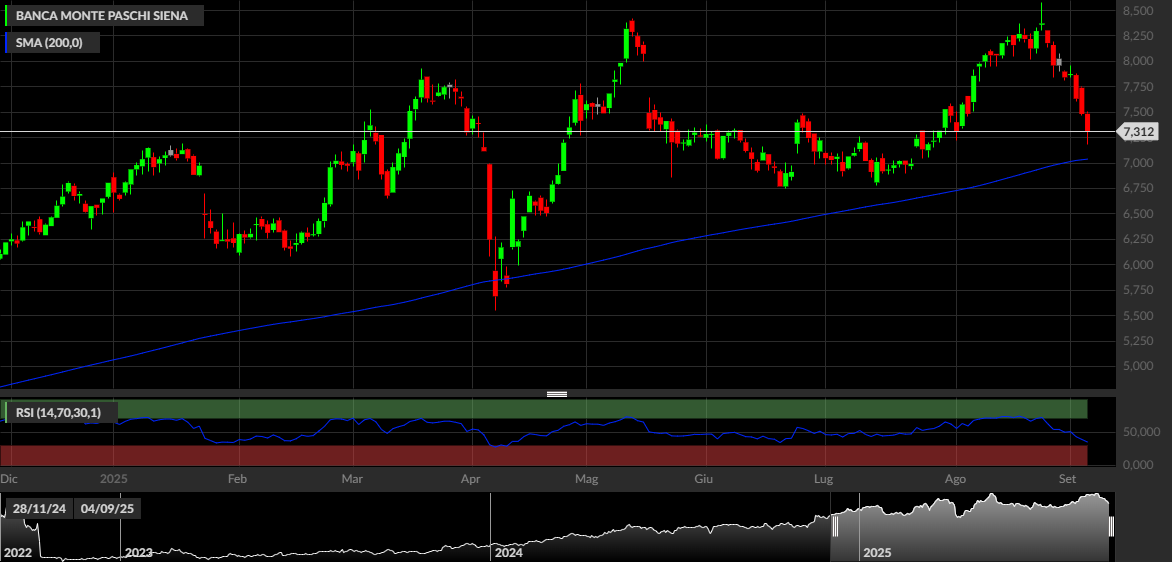Click the 04/09/25 end date label
This screenshot has height=562, width=1172.
click(106, 509)
